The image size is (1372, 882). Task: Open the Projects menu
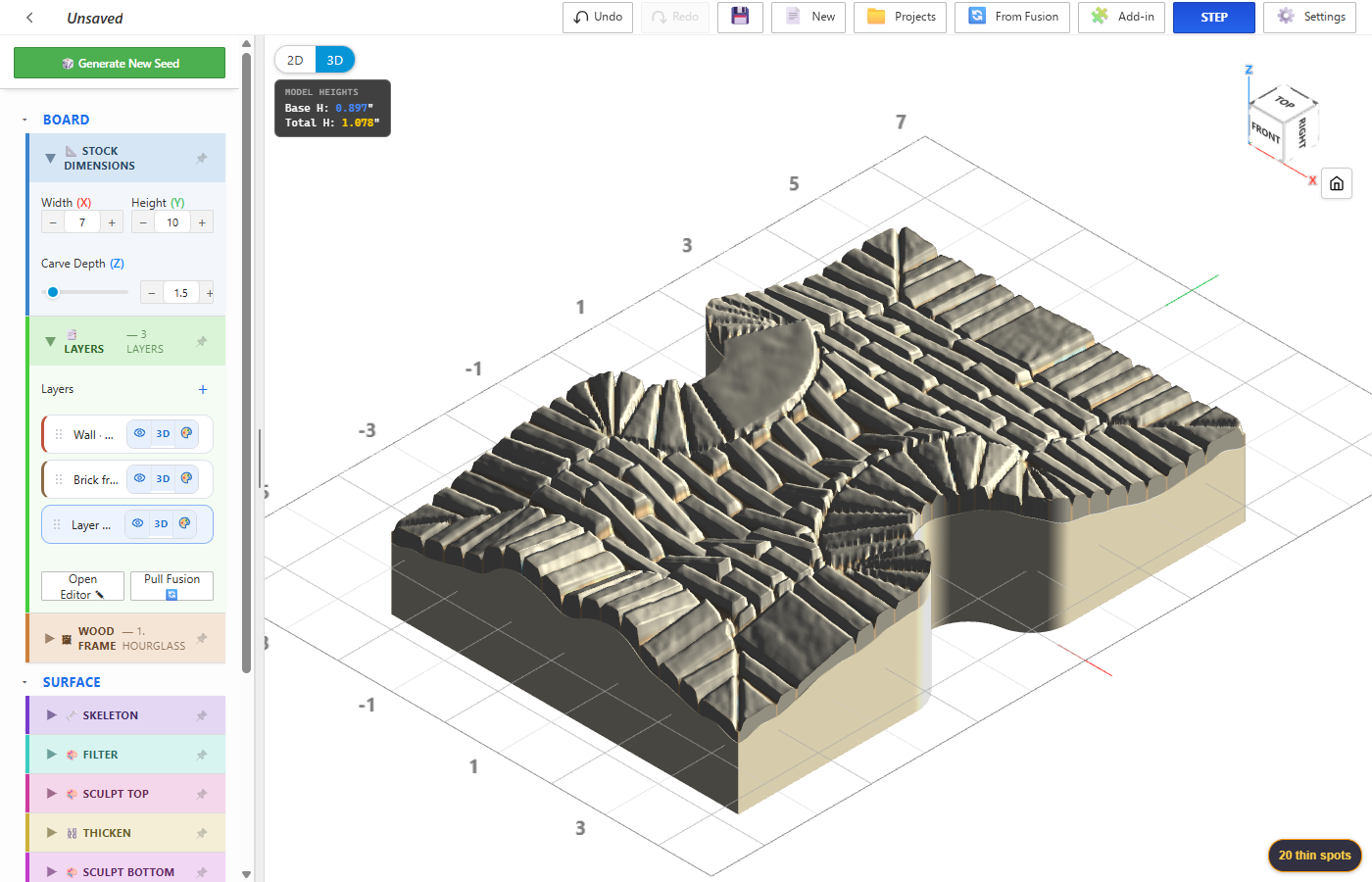coord(900,17)
